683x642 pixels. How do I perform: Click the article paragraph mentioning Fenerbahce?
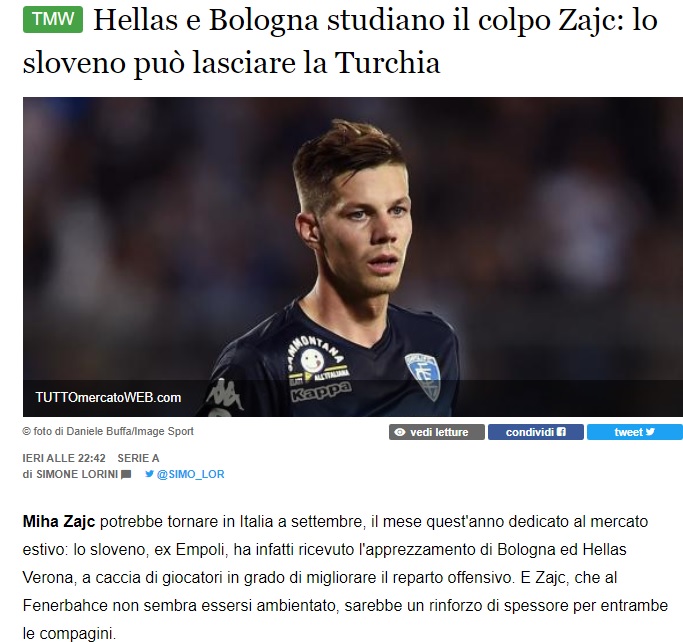click(345, 577)
